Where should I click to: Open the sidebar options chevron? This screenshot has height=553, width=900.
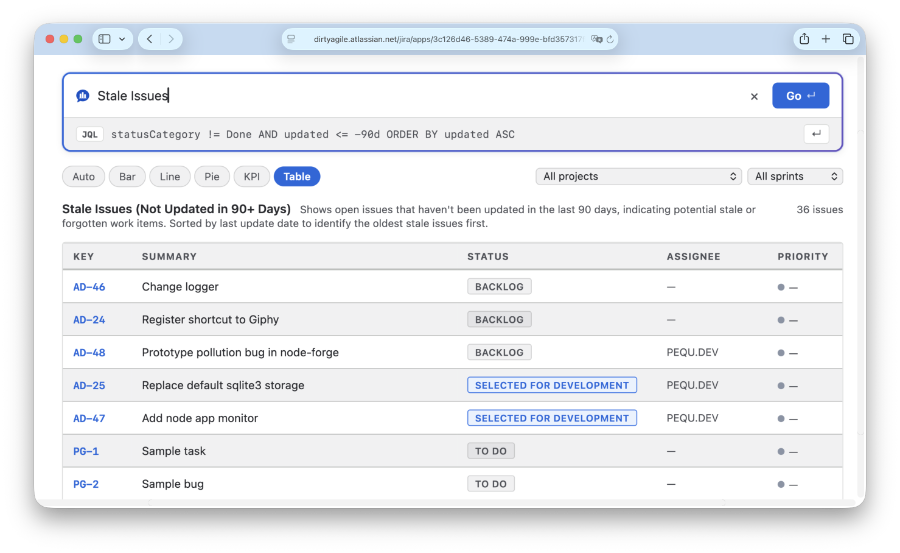tap(122, 39)
